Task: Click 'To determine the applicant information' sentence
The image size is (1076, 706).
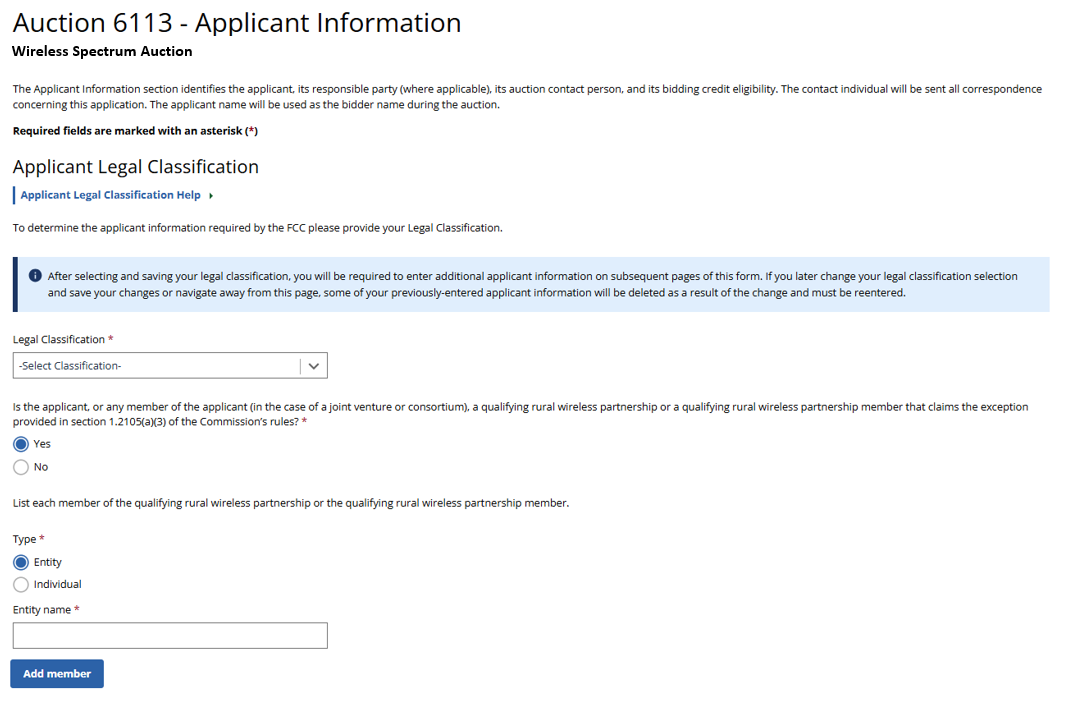Action: pos(257,228)
